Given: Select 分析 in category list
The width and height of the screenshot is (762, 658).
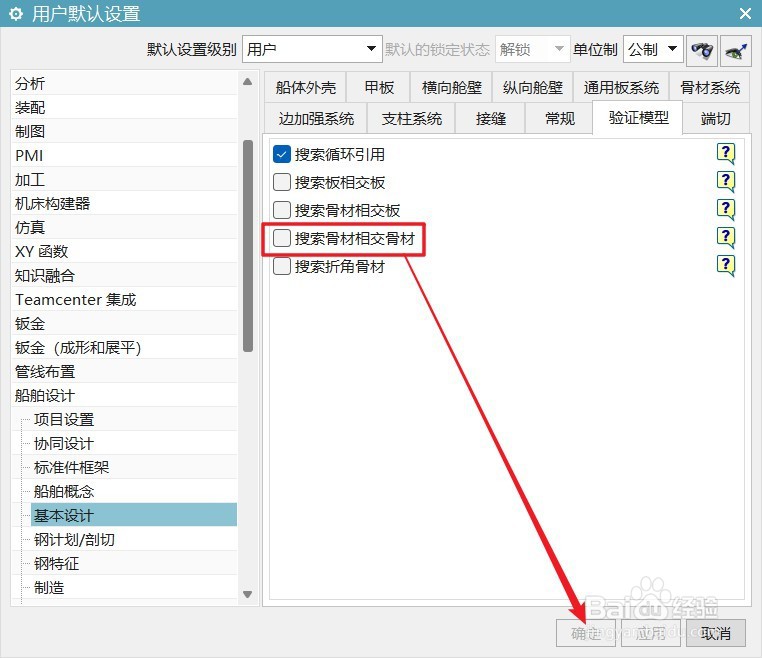Looking at the screenshot, I should pos(124,83).
